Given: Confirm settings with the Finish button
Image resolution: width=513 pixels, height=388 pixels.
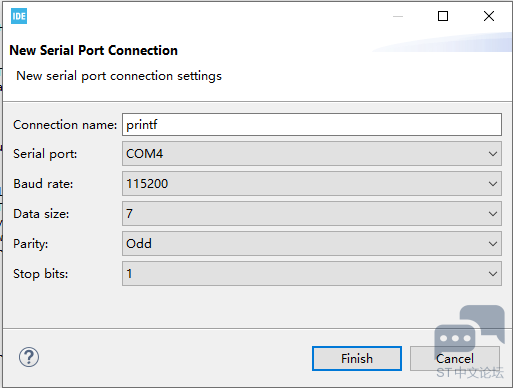Looking at the screenshot, I should point(357,359).
